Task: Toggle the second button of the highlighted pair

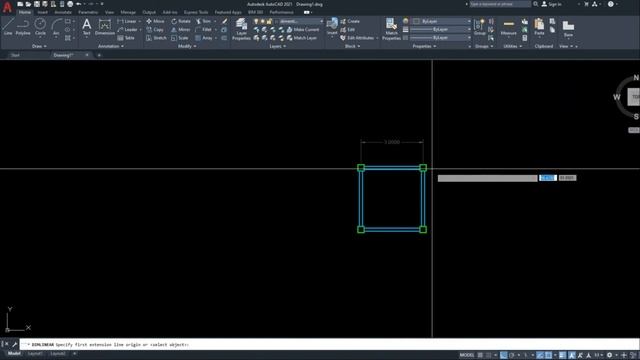Action: click(x=548, y=355)
